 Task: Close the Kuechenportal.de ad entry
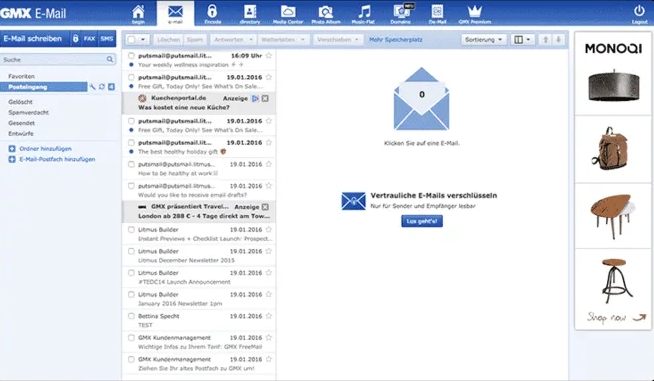point(265,98)
